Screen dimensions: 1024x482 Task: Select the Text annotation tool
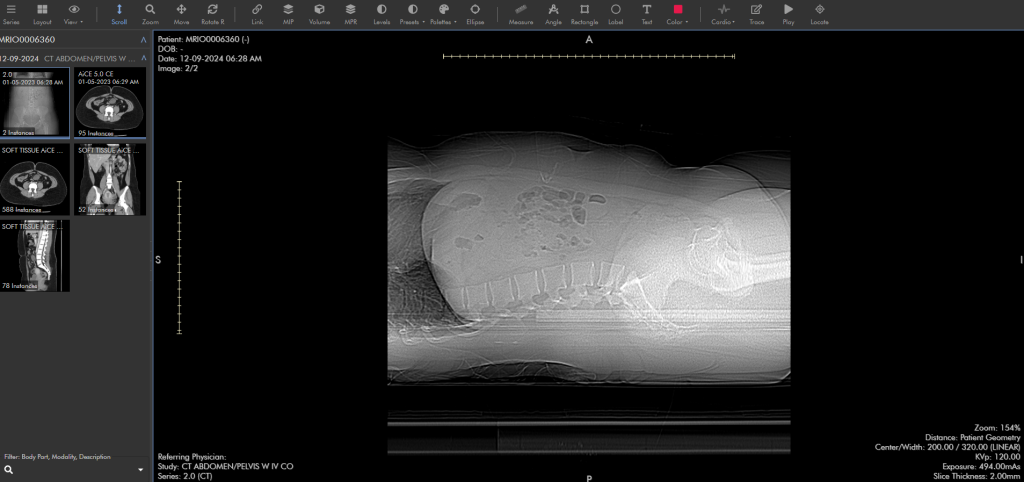tap(647, 14)
